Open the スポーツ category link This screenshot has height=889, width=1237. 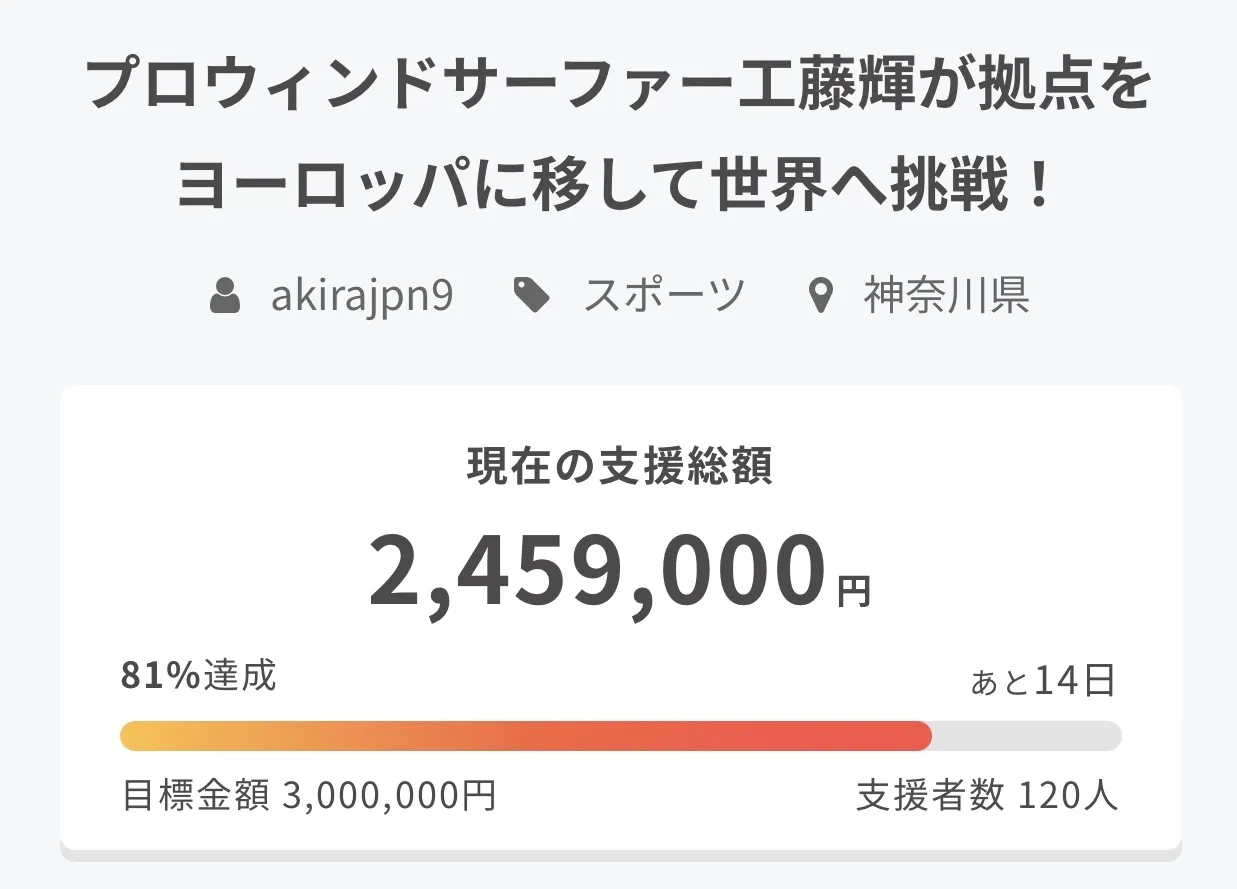coord(664,296)
